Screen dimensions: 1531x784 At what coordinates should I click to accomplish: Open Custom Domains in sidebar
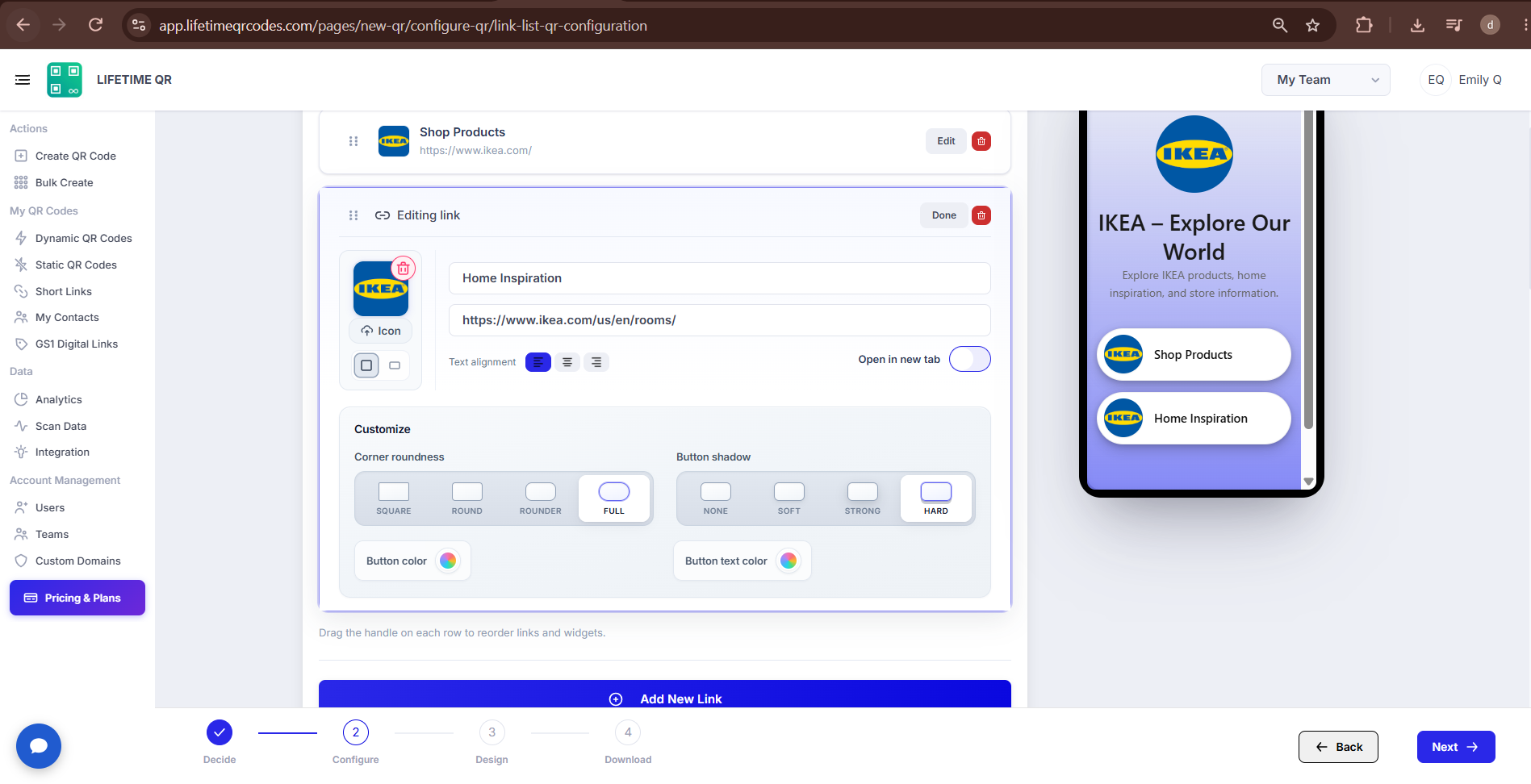coord(77,561)
